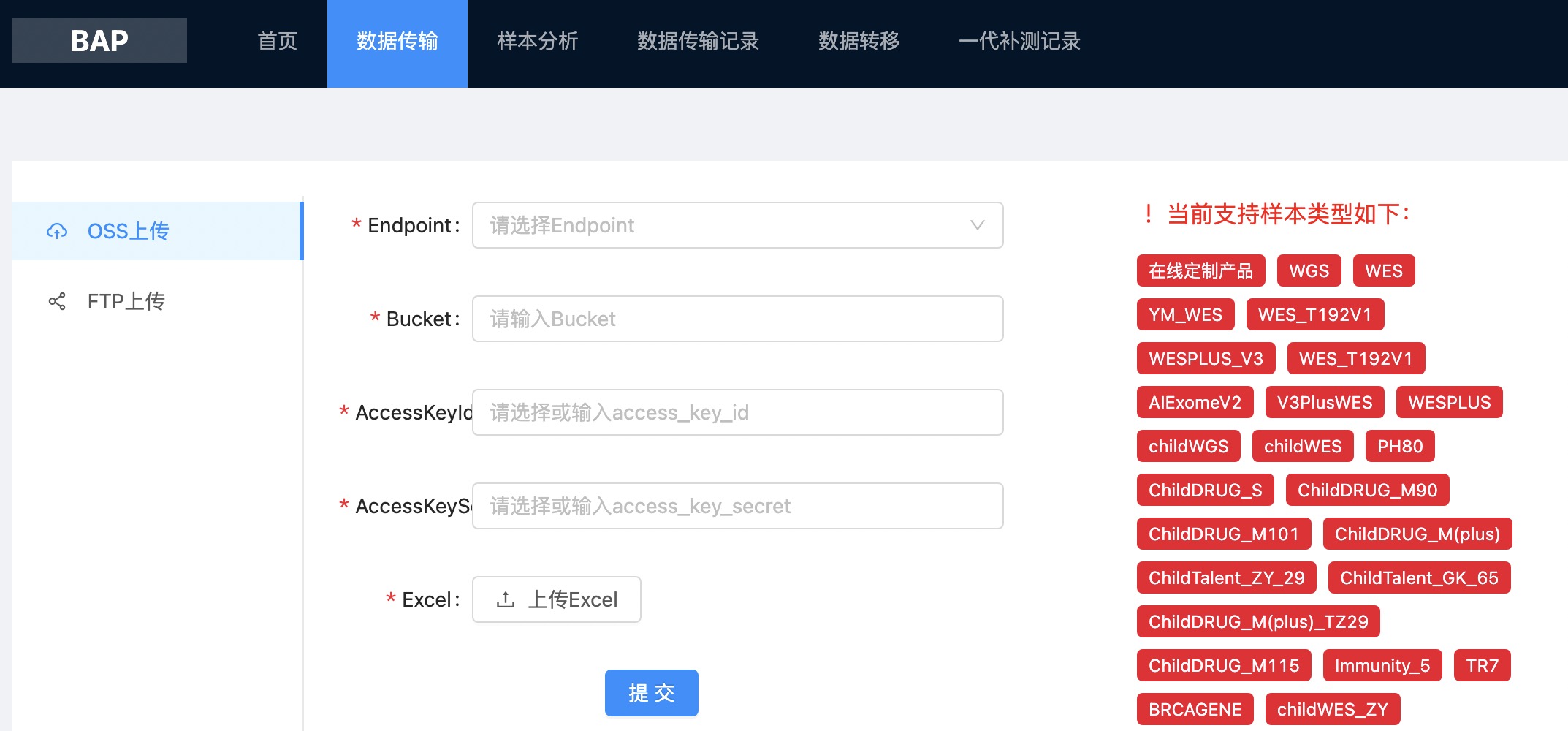
Task: Click the PH80 tag
Action: (x=1400, y=446)
